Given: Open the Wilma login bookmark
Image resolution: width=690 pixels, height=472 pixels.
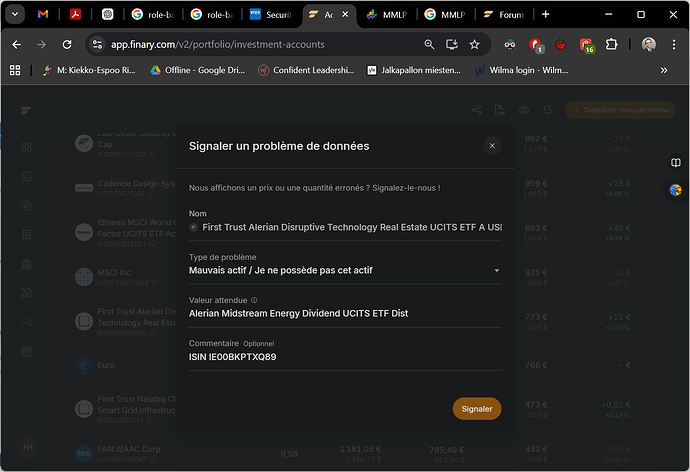Looking at the screenshot, I should (522, 70).
